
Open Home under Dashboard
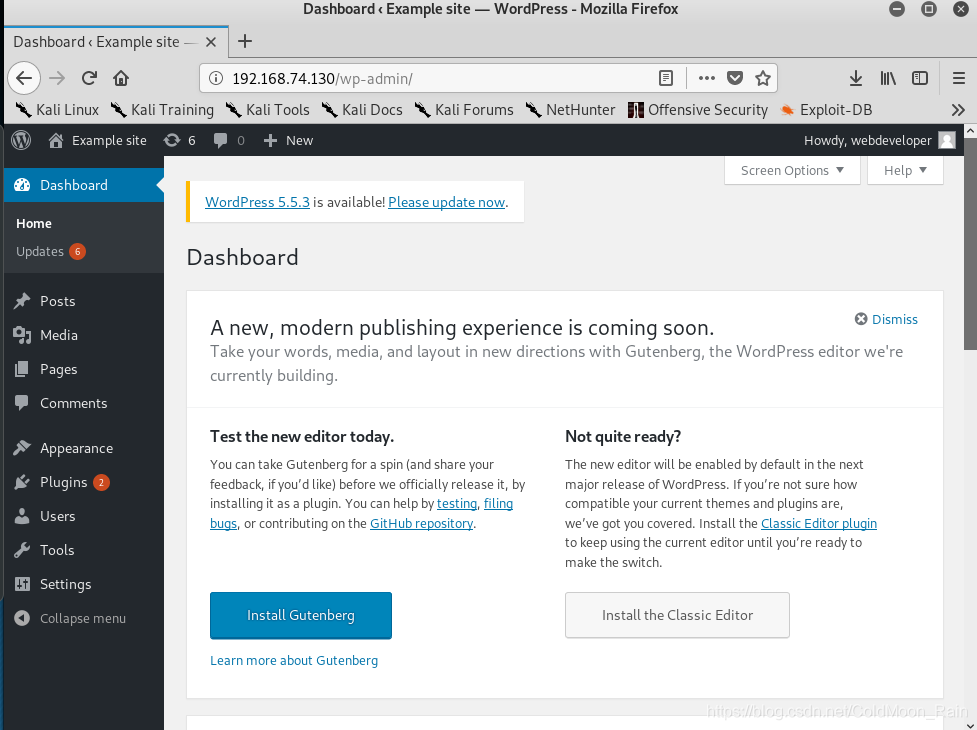point(34,224)
